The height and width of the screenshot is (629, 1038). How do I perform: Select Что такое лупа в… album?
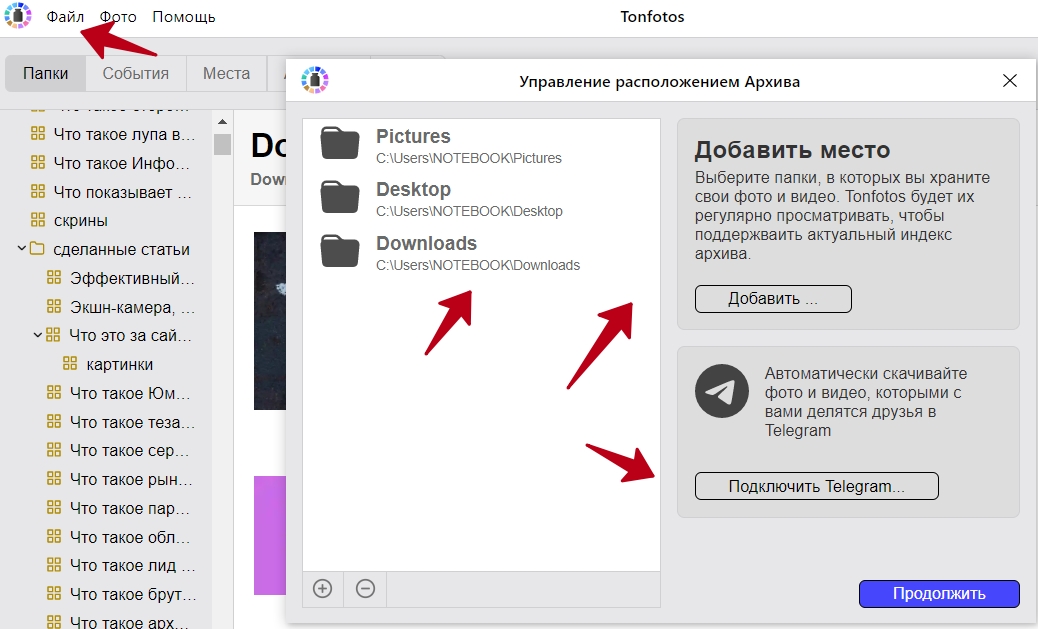pyautogui.click(x=124, y=134)
